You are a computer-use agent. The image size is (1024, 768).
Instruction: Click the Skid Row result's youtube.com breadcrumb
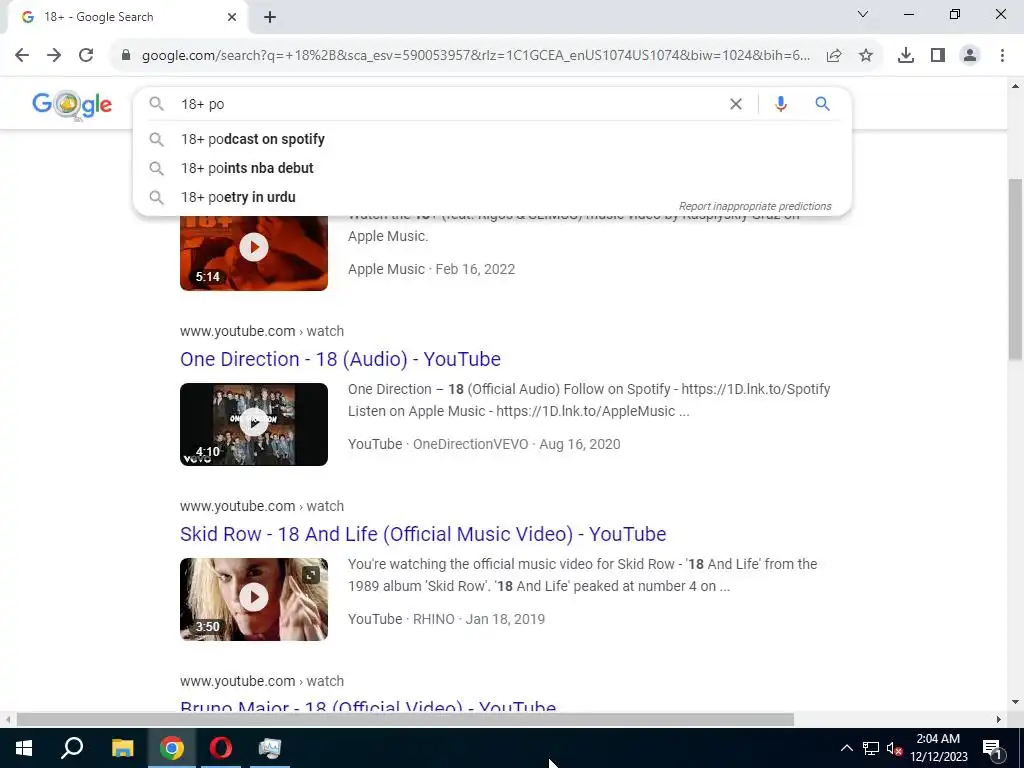click(262, 506)
